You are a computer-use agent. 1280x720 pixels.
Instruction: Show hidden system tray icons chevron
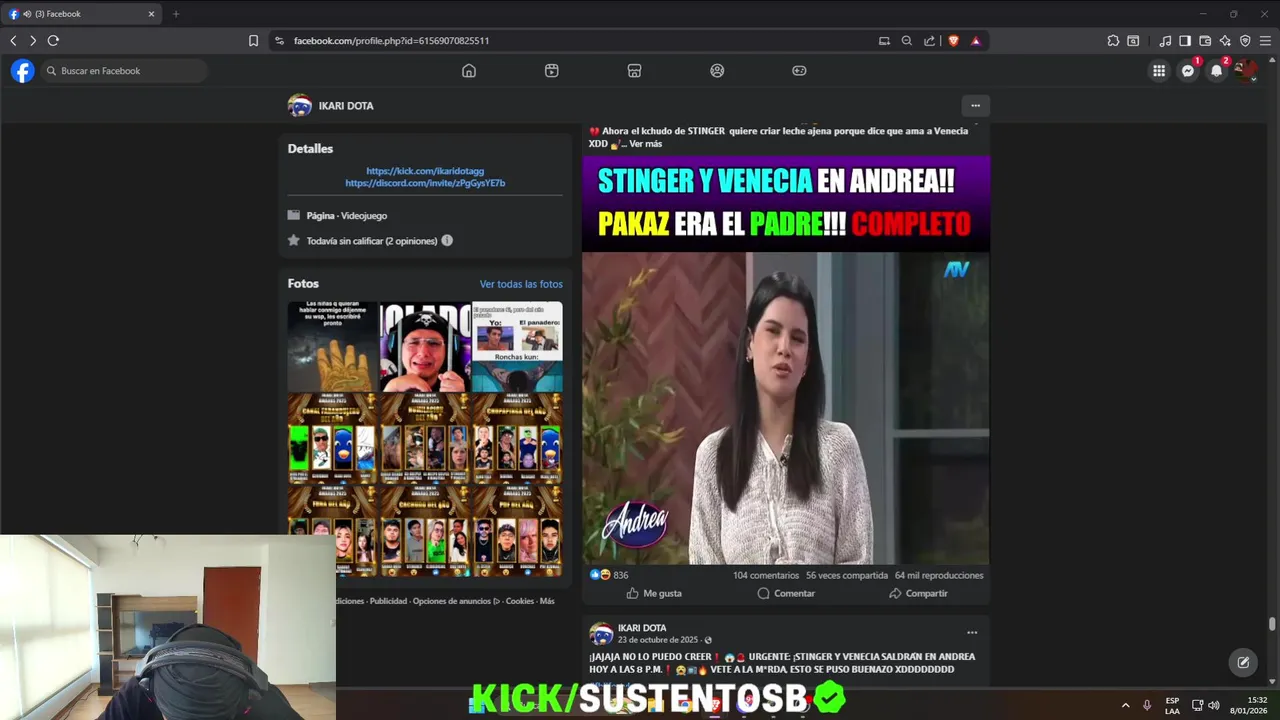point(1125,705)
